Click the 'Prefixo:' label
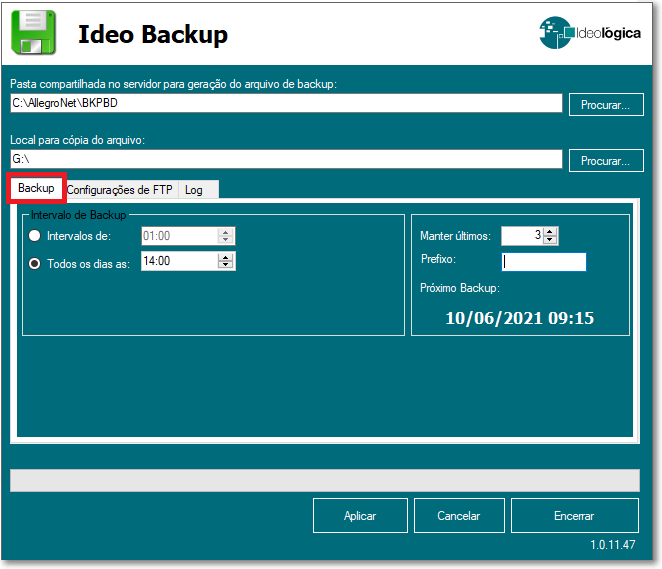 click(x=438, y=259)
